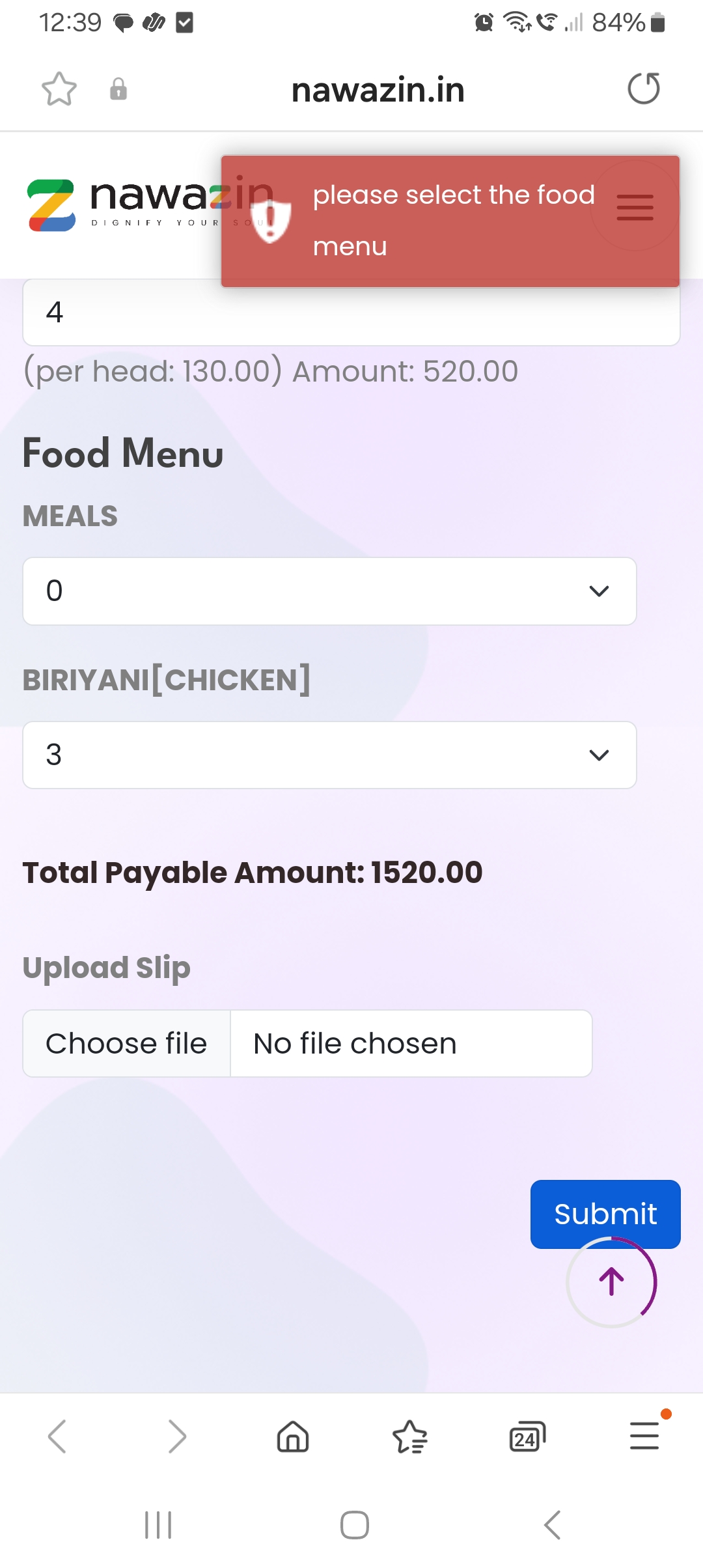
Task: Tap the Android recent apps button
Action: [x=158, y=1525]
